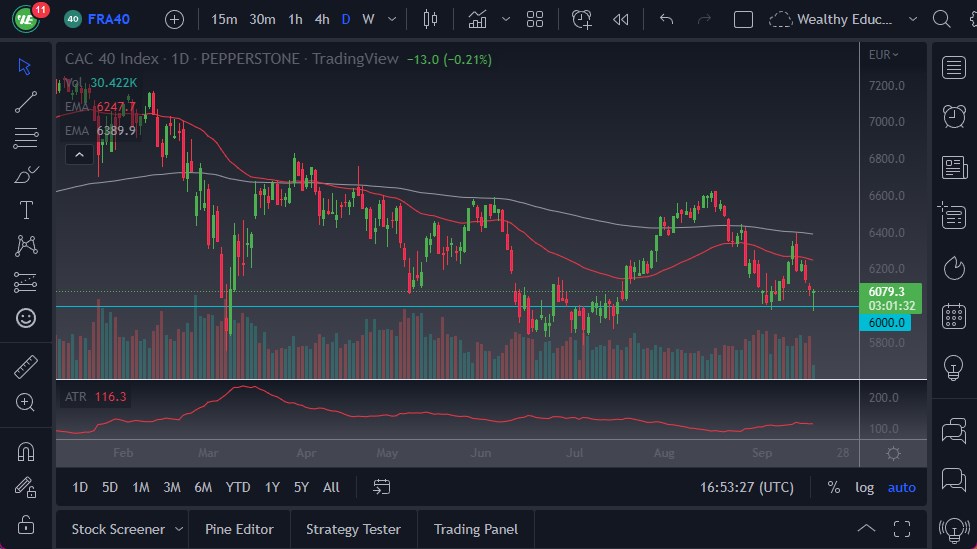Open the Alerts clock icon

tap(954, 116)
